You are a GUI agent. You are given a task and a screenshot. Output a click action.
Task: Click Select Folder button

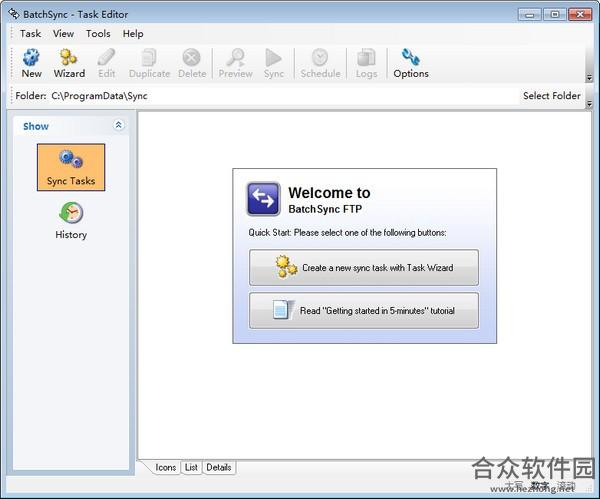coord(551,96)
